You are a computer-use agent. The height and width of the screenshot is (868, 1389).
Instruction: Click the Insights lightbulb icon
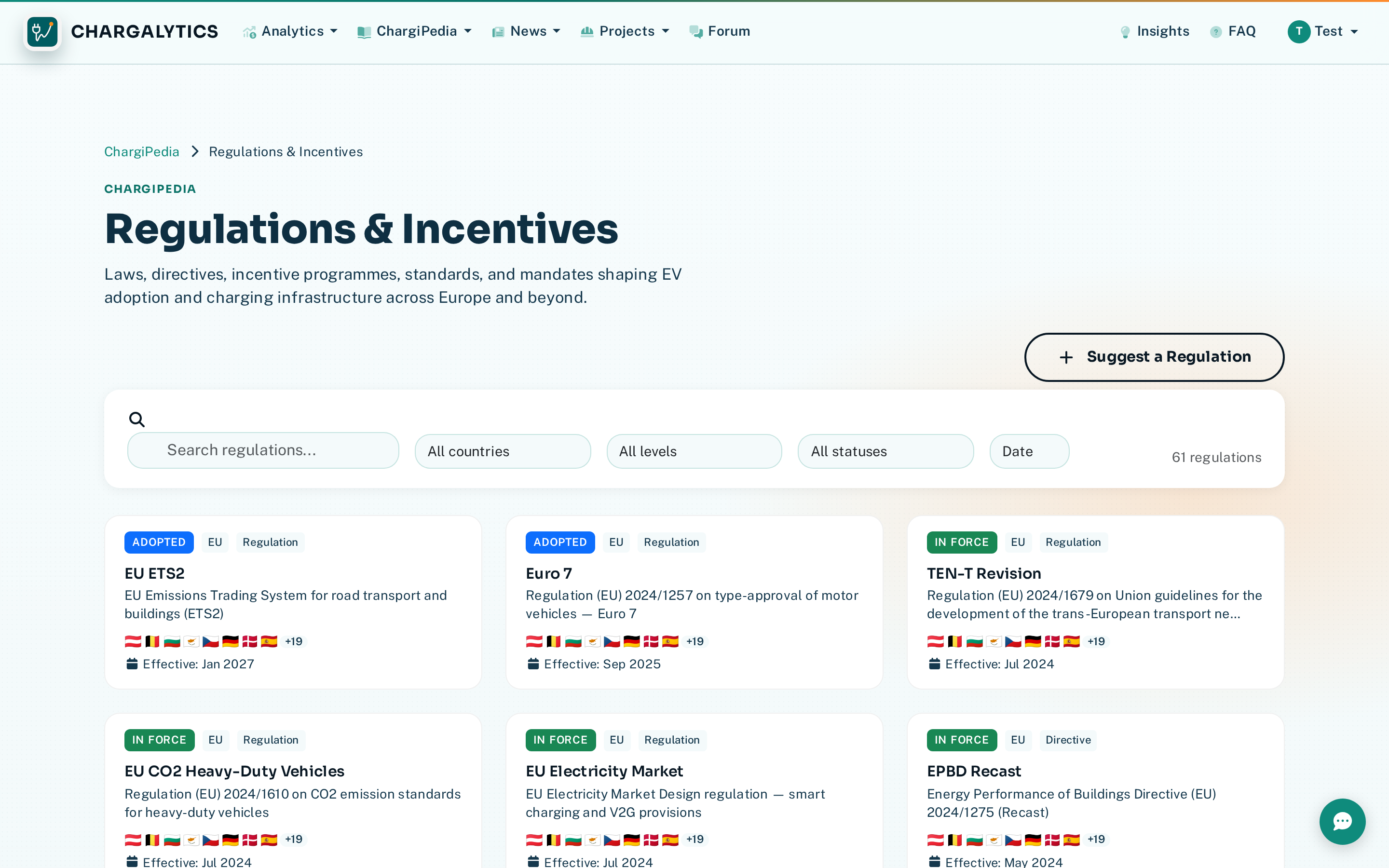click(x=1125, y=32)
